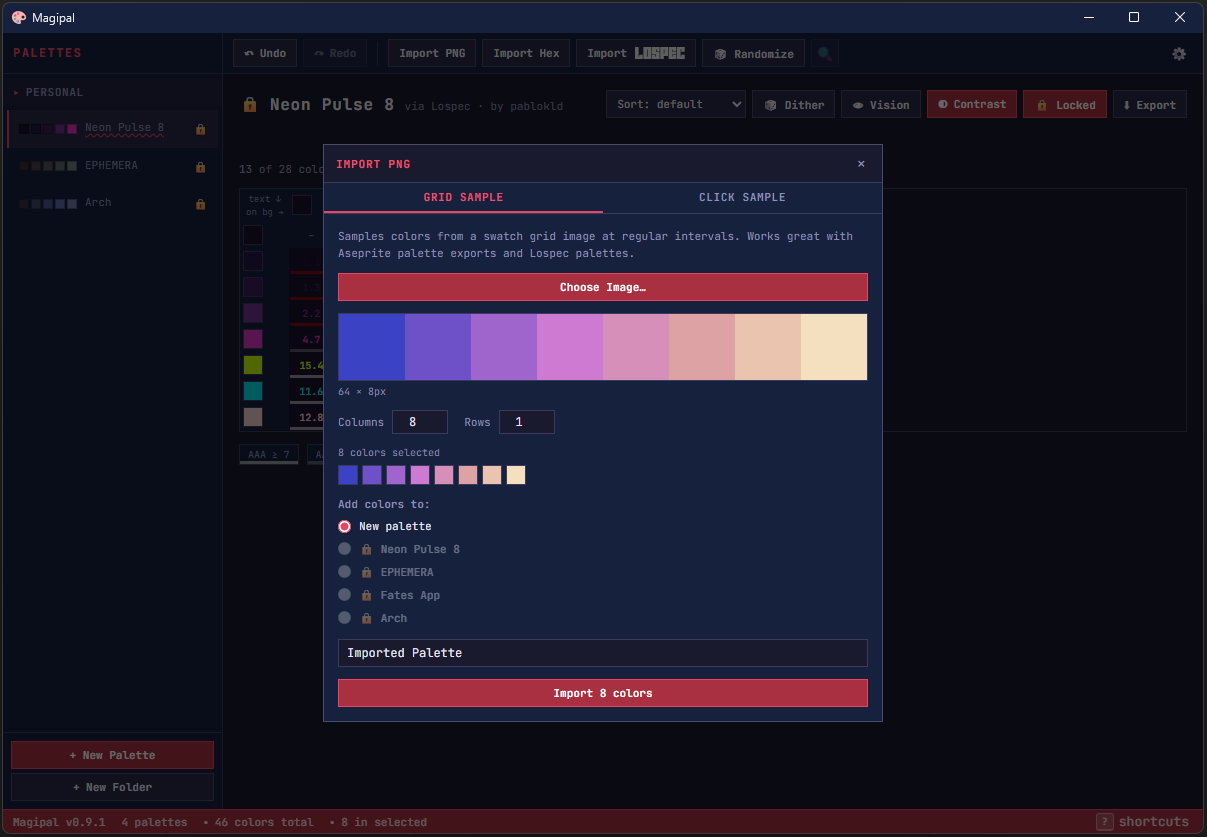Click the search magnifier icon
Image resolution: width=1207 pixels, height=837 pixels.
pyautogui.click(x=825, y=53)
